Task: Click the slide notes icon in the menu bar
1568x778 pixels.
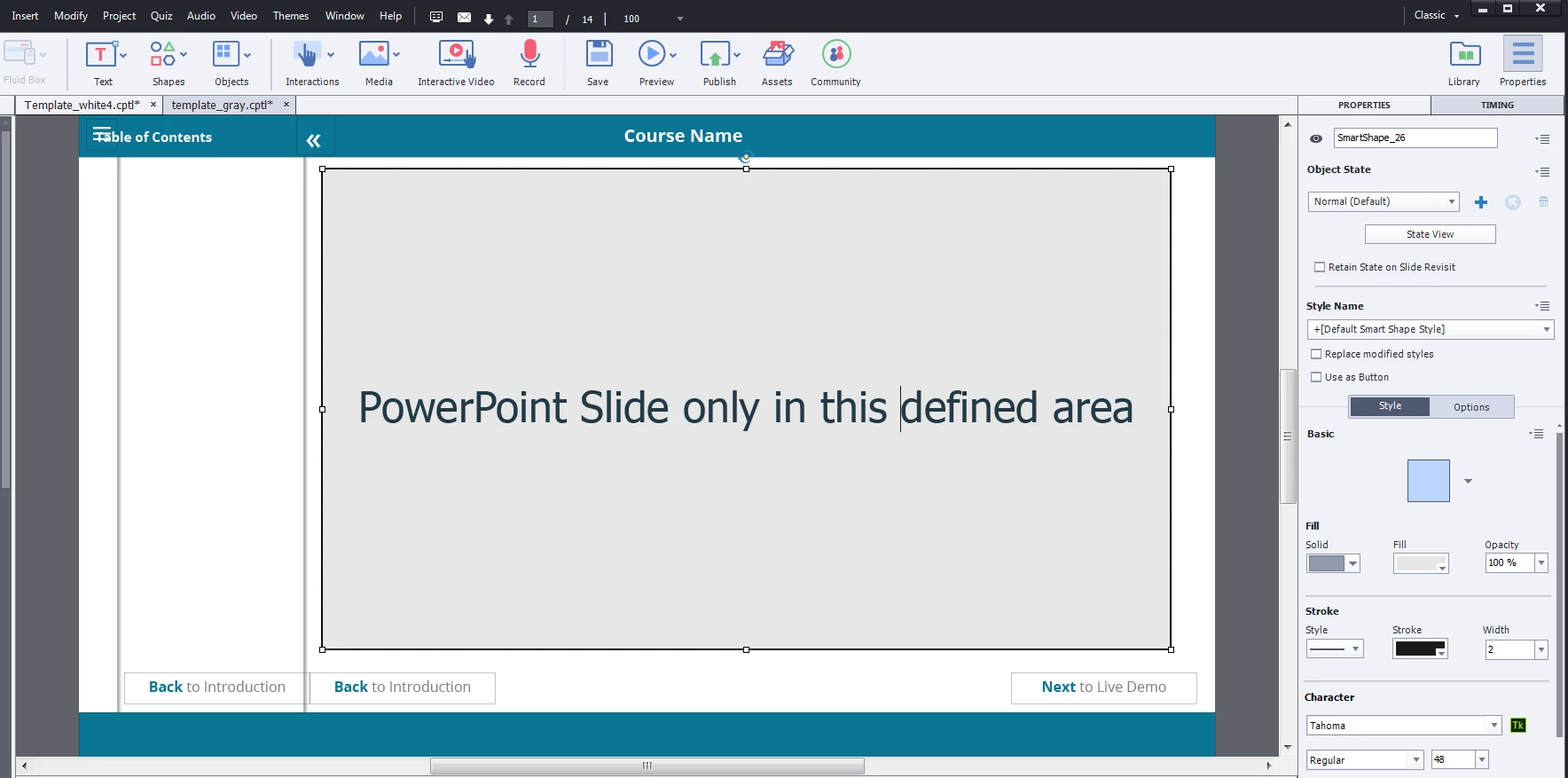Action: click(436, 18)
